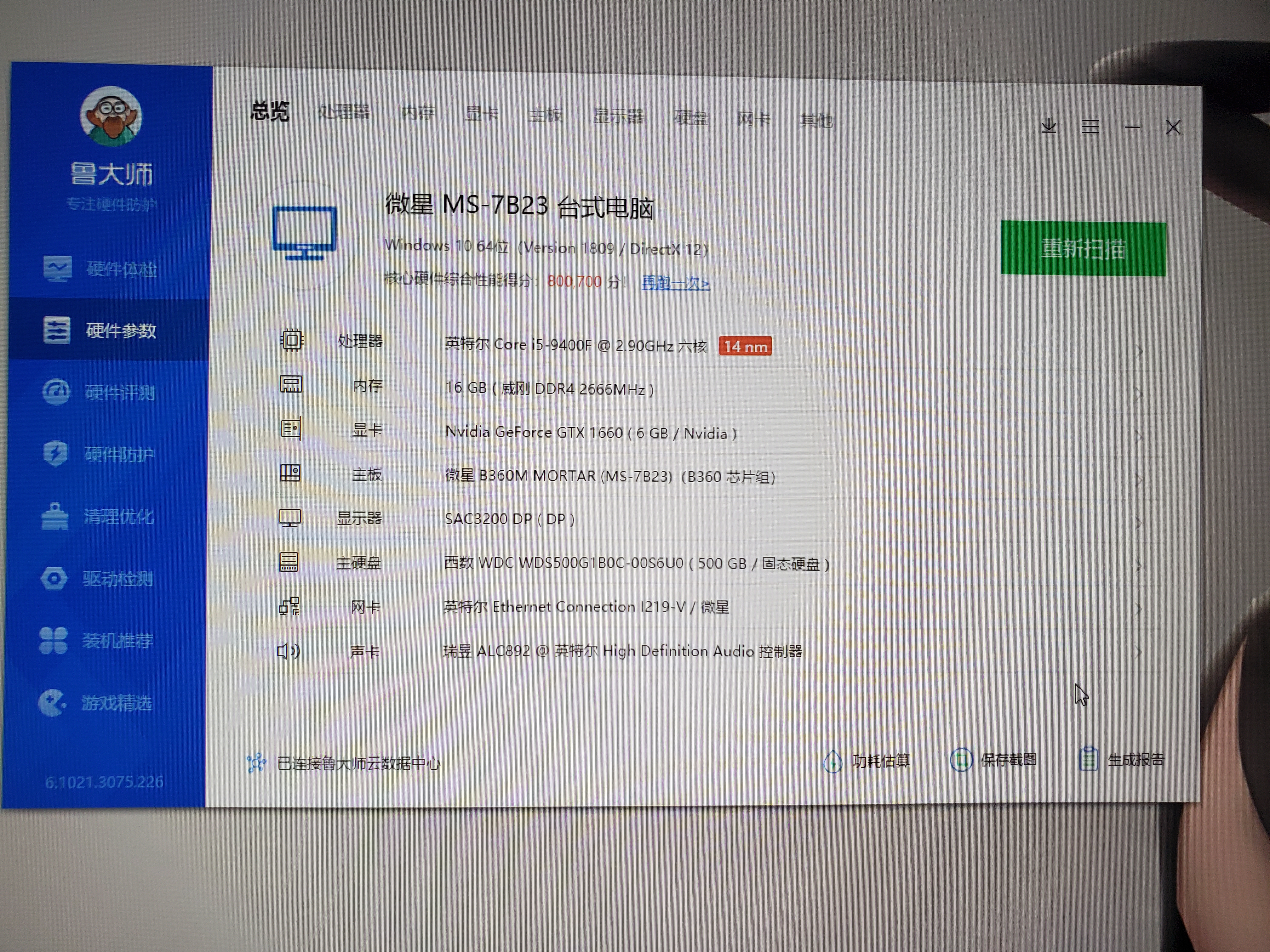
Task: Click the 已连接鲁大师云数据中心 status text
Action: click(359, 763)
